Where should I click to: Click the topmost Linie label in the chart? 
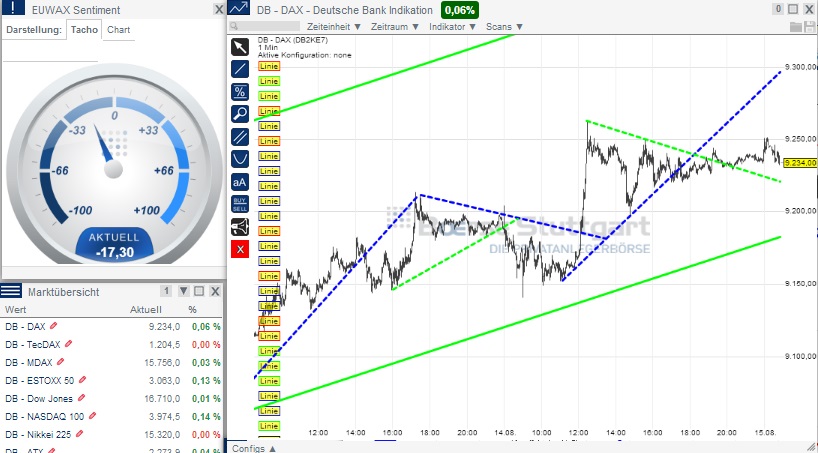[x=269, y=66]
